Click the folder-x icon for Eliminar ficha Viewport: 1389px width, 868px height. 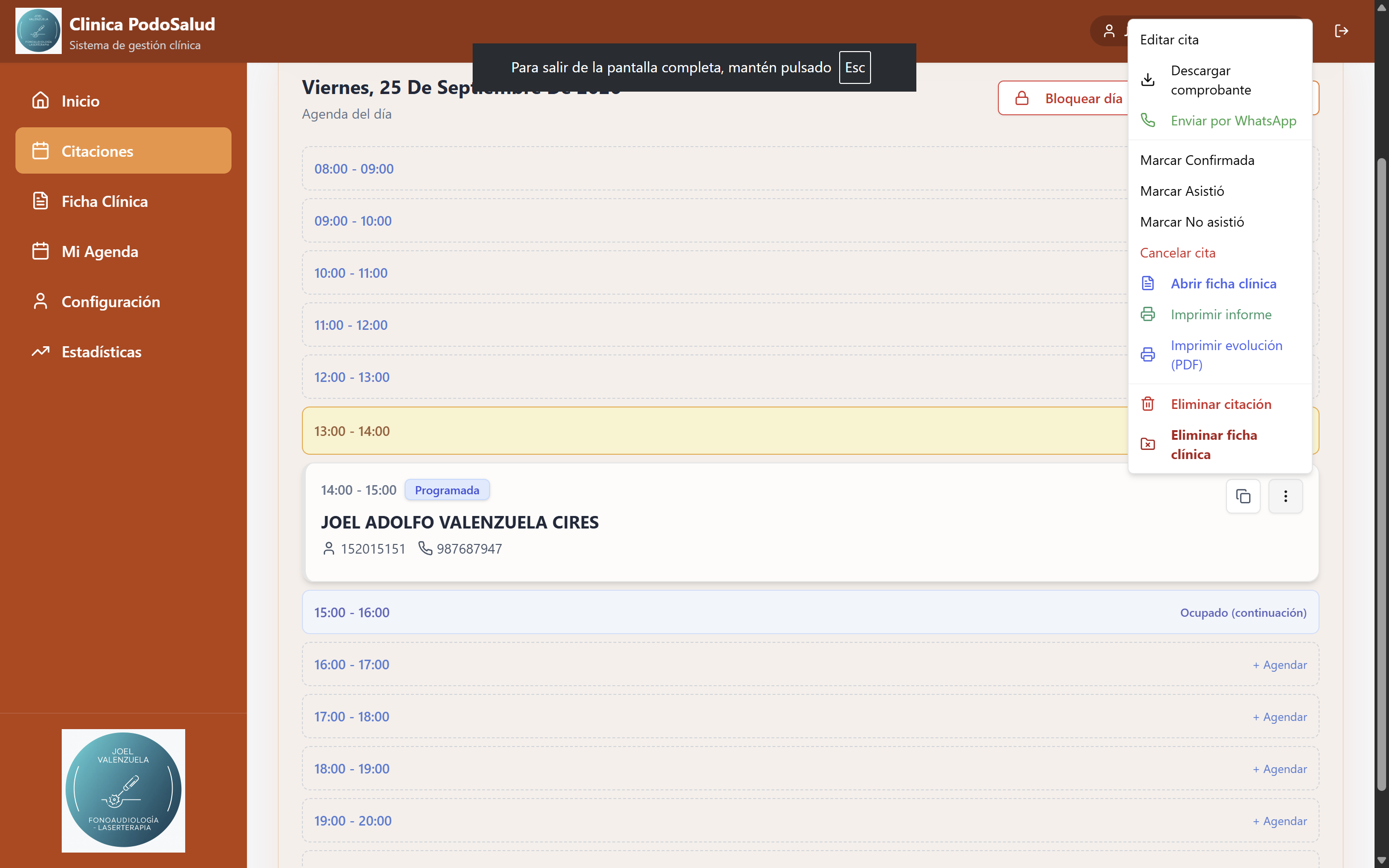tap(1147, 444)
